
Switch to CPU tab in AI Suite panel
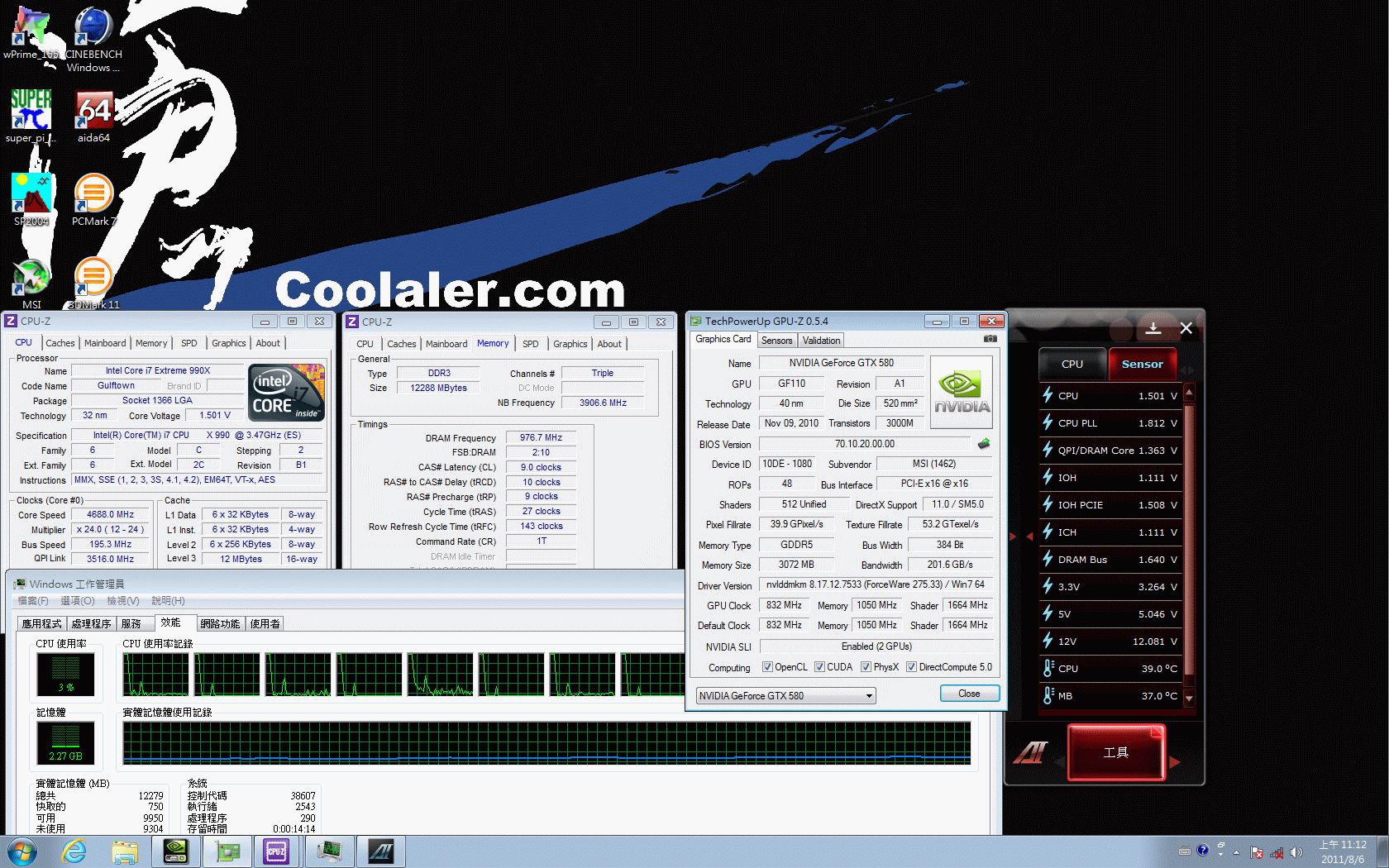tap(1072, 364)
